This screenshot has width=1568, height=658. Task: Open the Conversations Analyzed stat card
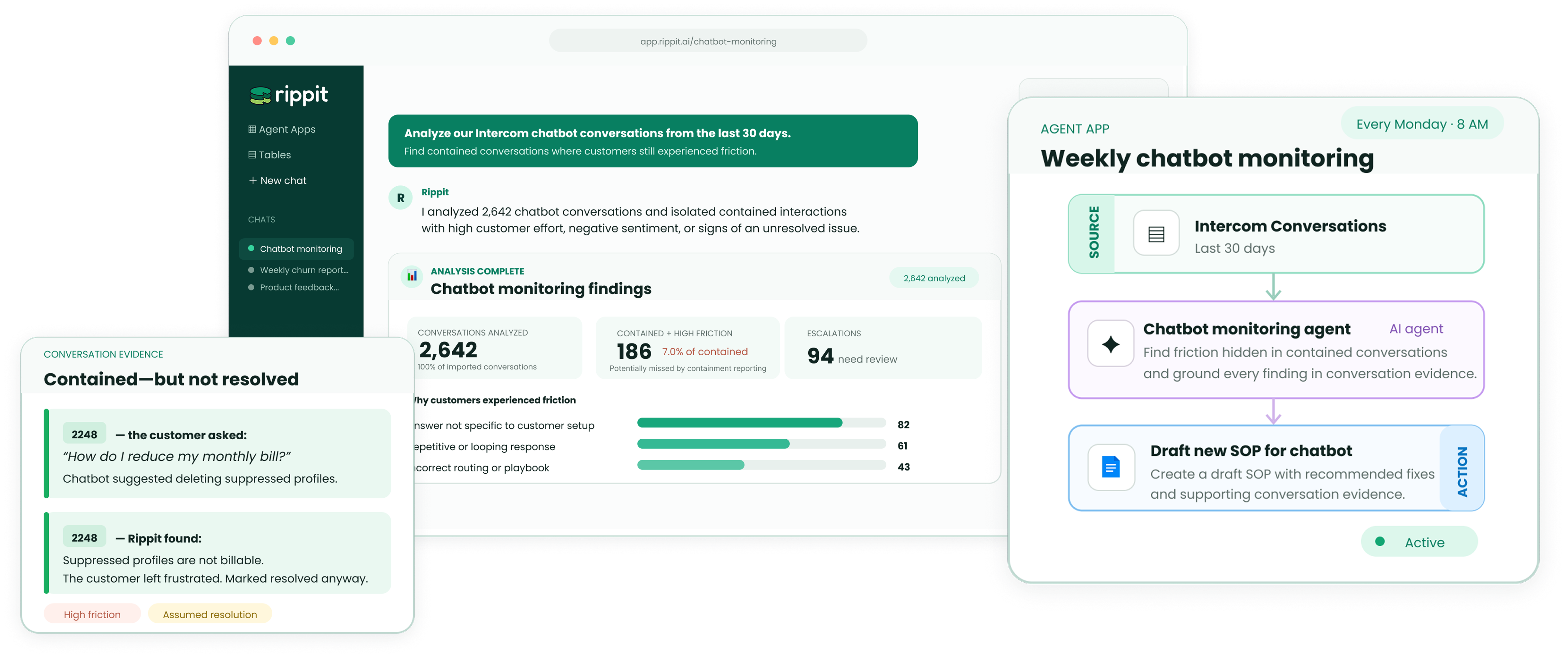(494, 348)
